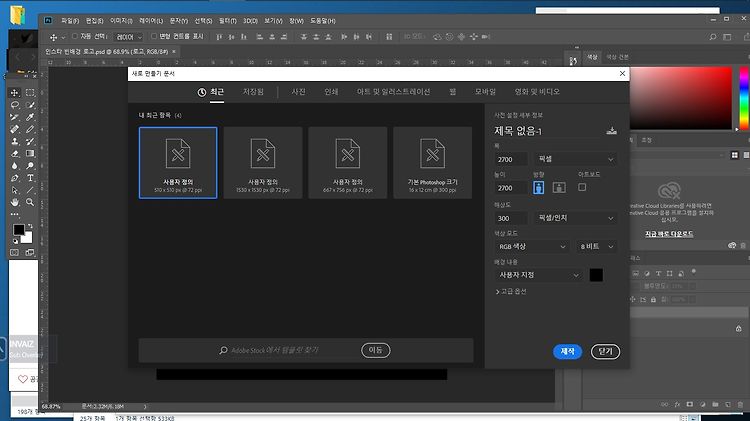Select the Lasso tool
The width and height of the screenshot is (750, 421).
(15, 105)
